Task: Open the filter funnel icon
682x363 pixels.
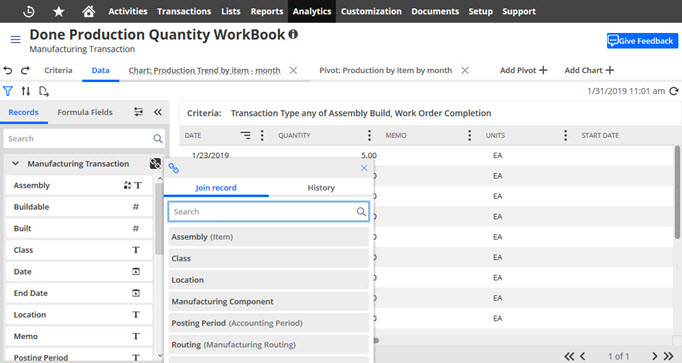Action: (x=8, y=91)
